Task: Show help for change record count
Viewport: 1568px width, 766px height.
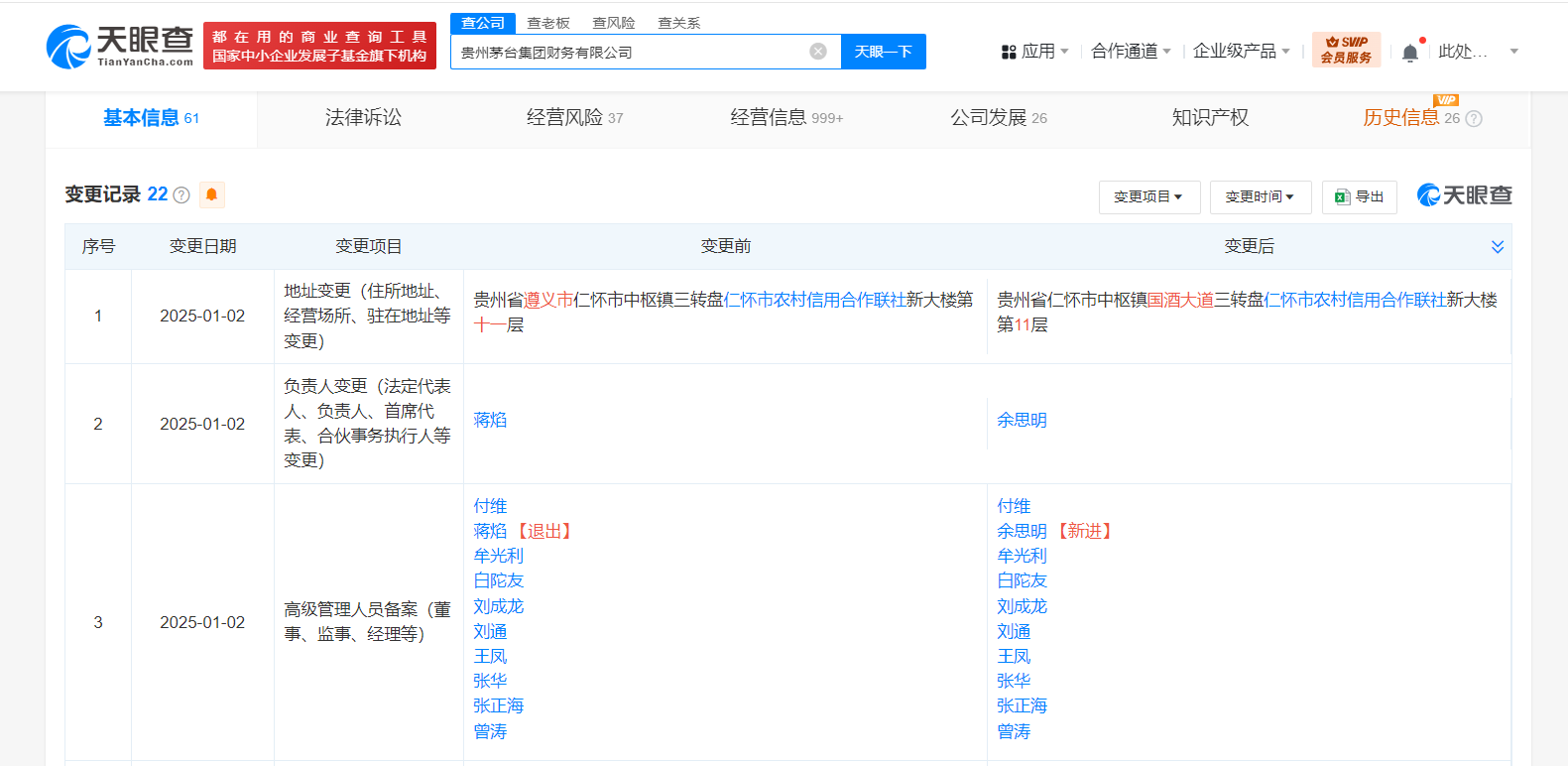Action: pos(181,195)
